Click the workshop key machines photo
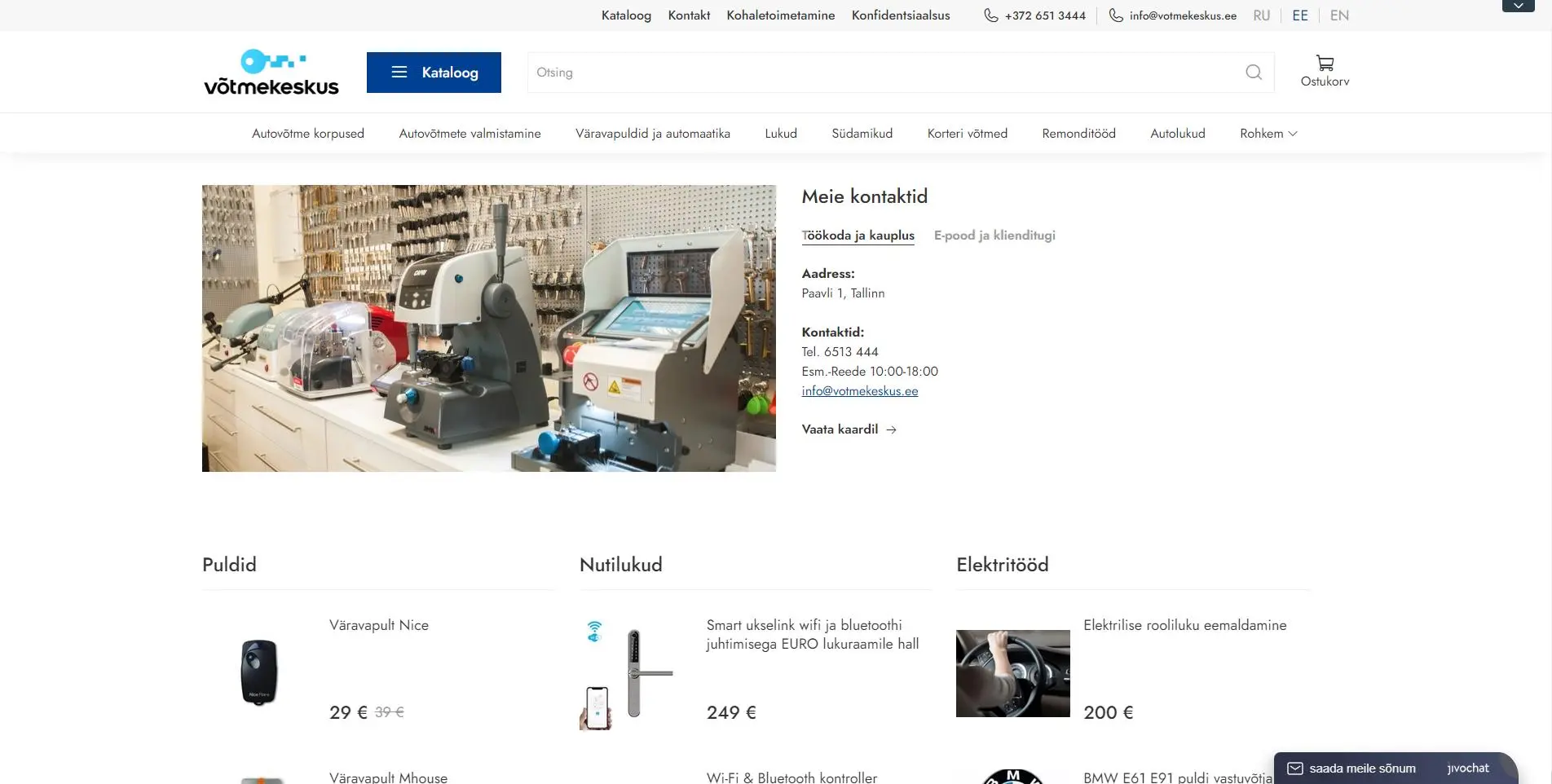 tap(489, 328)
